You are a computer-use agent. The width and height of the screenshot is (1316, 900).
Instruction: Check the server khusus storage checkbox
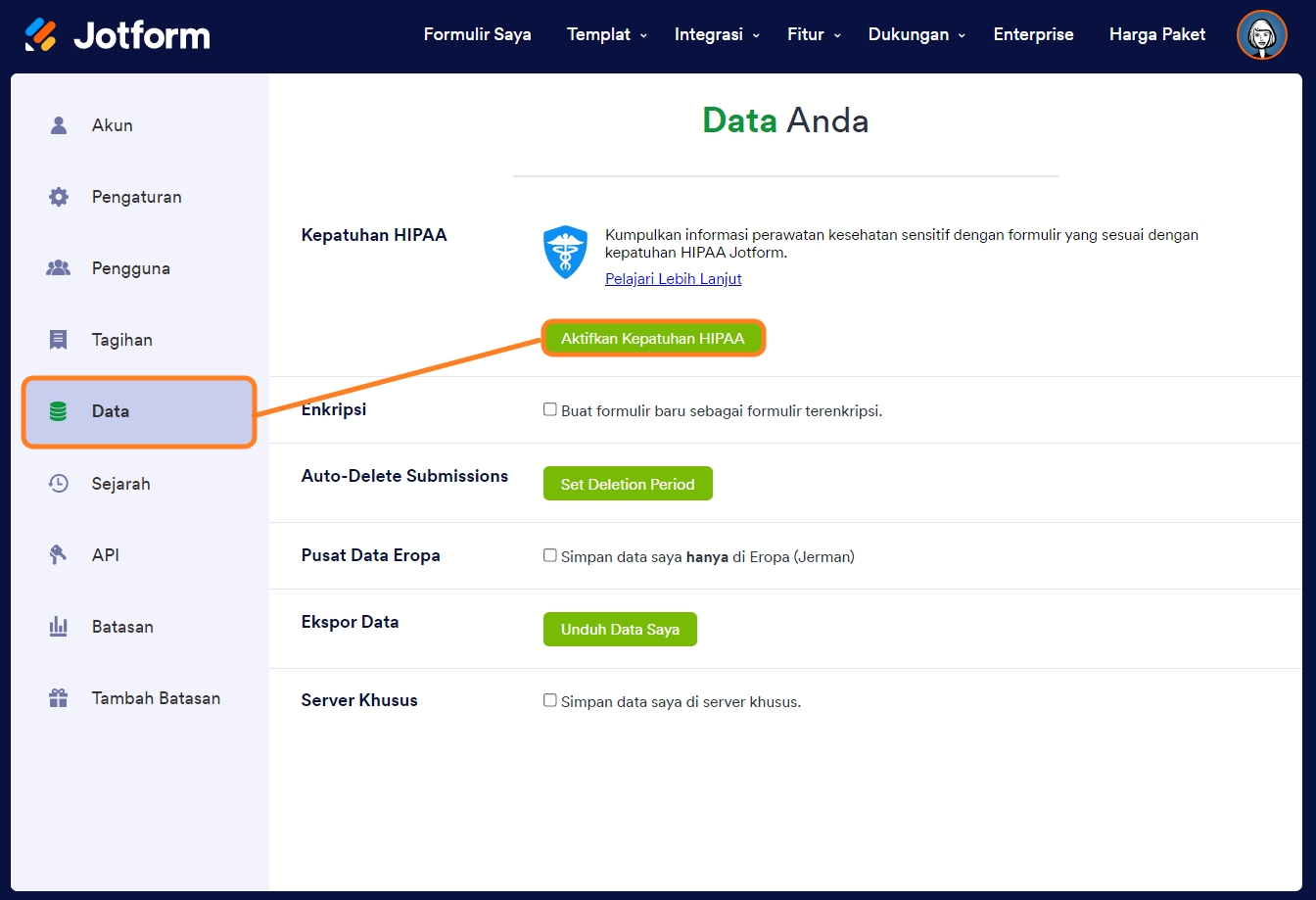click(x=550, y=700)
